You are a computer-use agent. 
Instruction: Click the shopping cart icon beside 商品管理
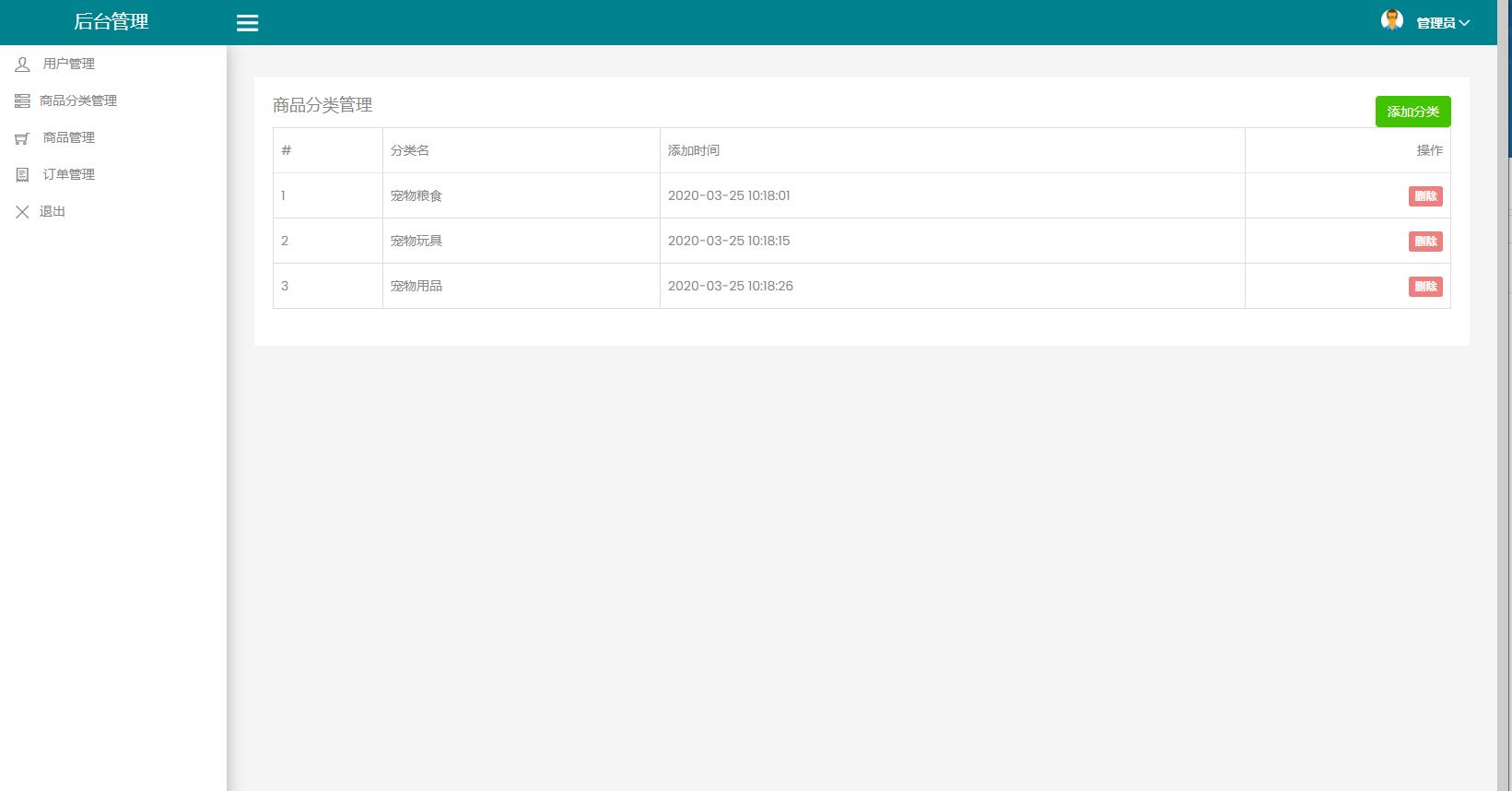22,138
